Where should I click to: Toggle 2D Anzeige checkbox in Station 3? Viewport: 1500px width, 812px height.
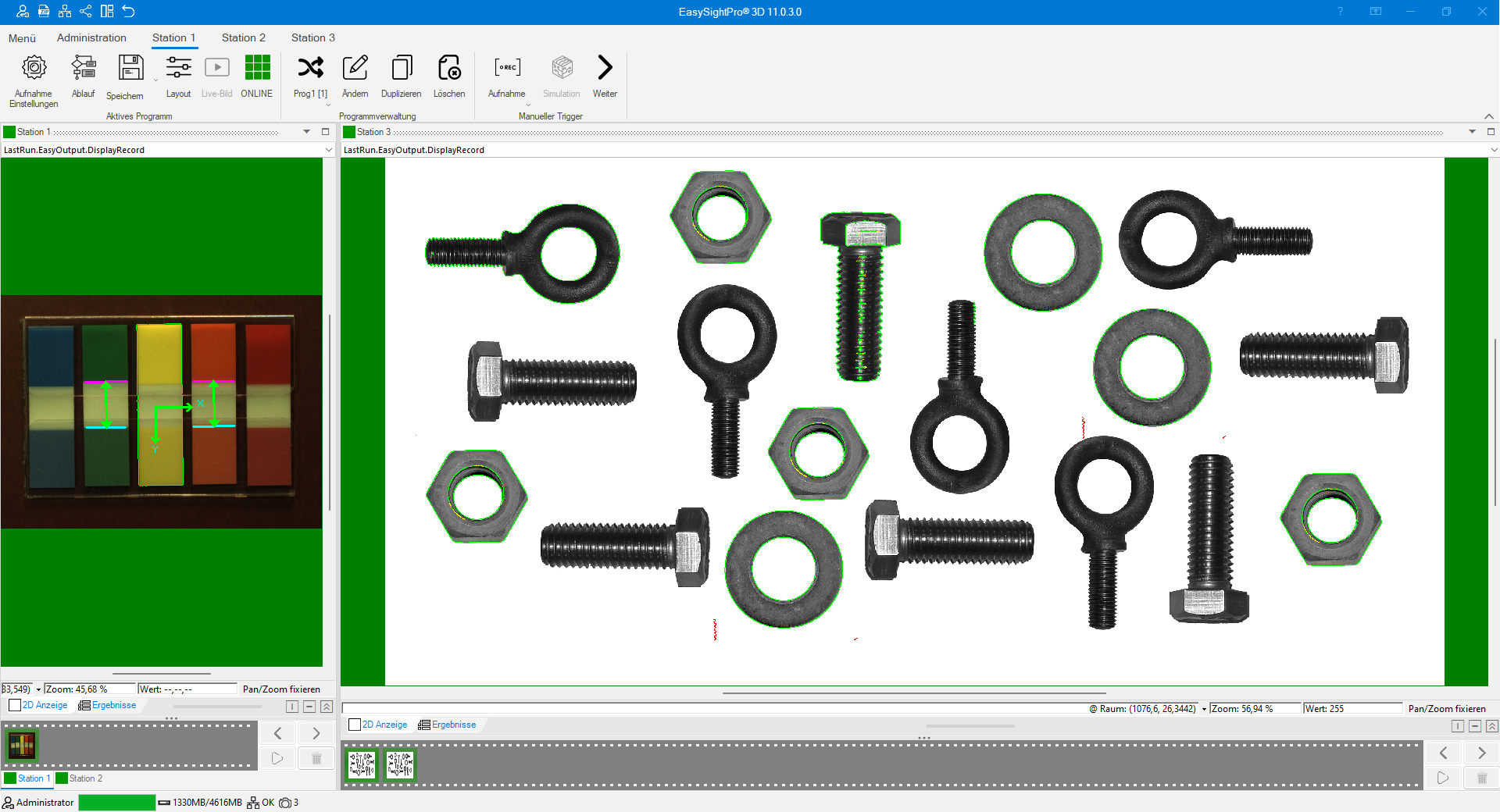[355, 725]
